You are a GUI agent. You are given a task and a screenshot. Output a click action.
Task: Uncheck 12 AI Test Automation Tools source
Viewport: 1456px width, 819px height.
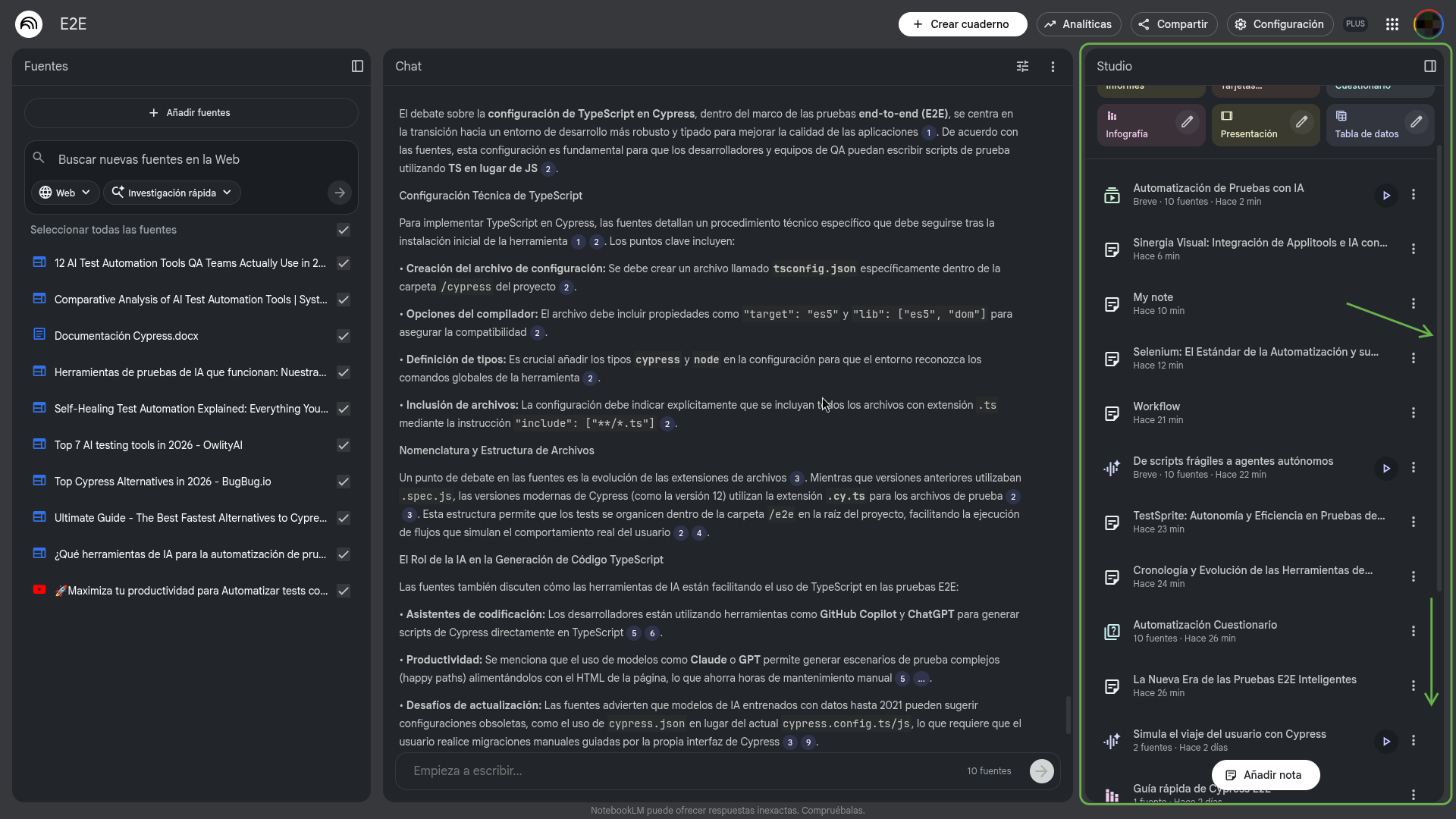[x=344, y=263]
